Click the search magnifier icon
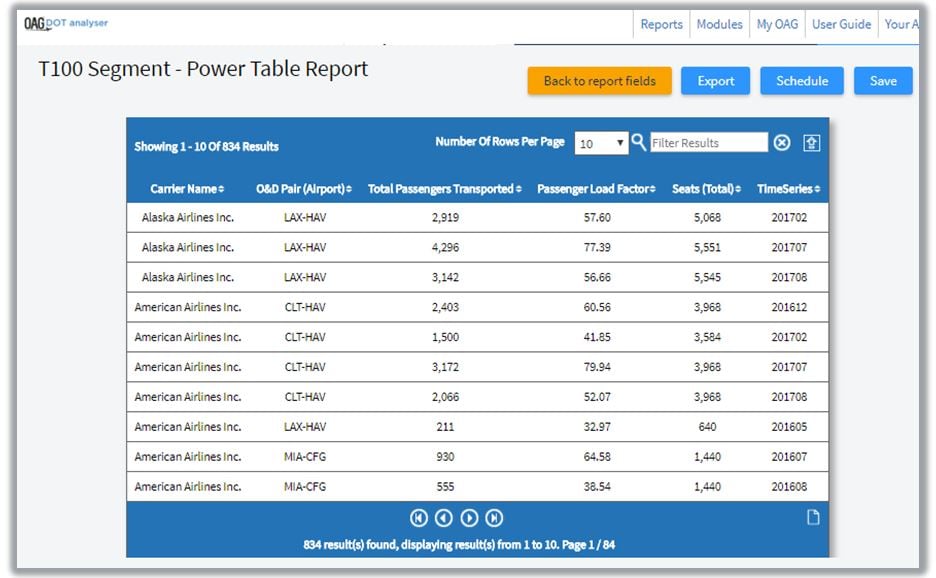This screenshot has height=578, width=936. (639, 142)
